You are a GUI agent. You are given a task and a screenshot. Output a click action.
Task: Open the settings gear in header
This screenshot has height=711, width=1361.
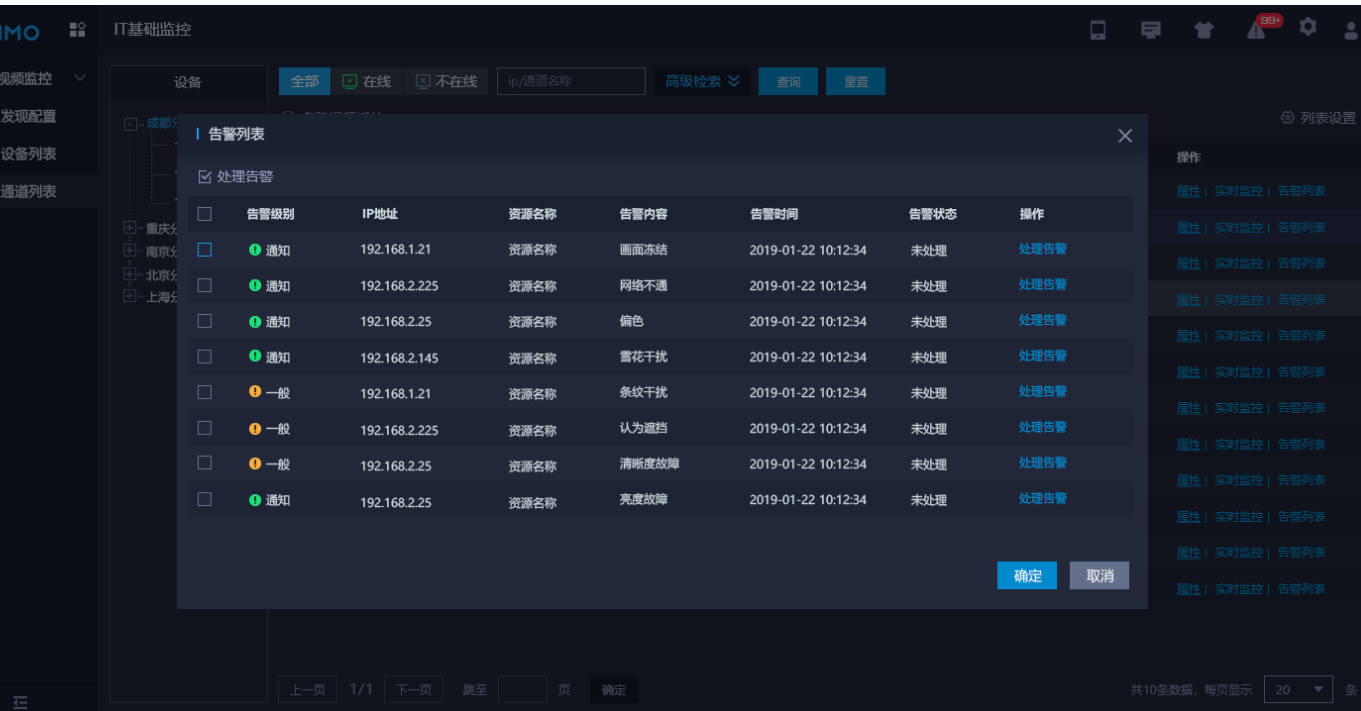[x=1308, y=27]
